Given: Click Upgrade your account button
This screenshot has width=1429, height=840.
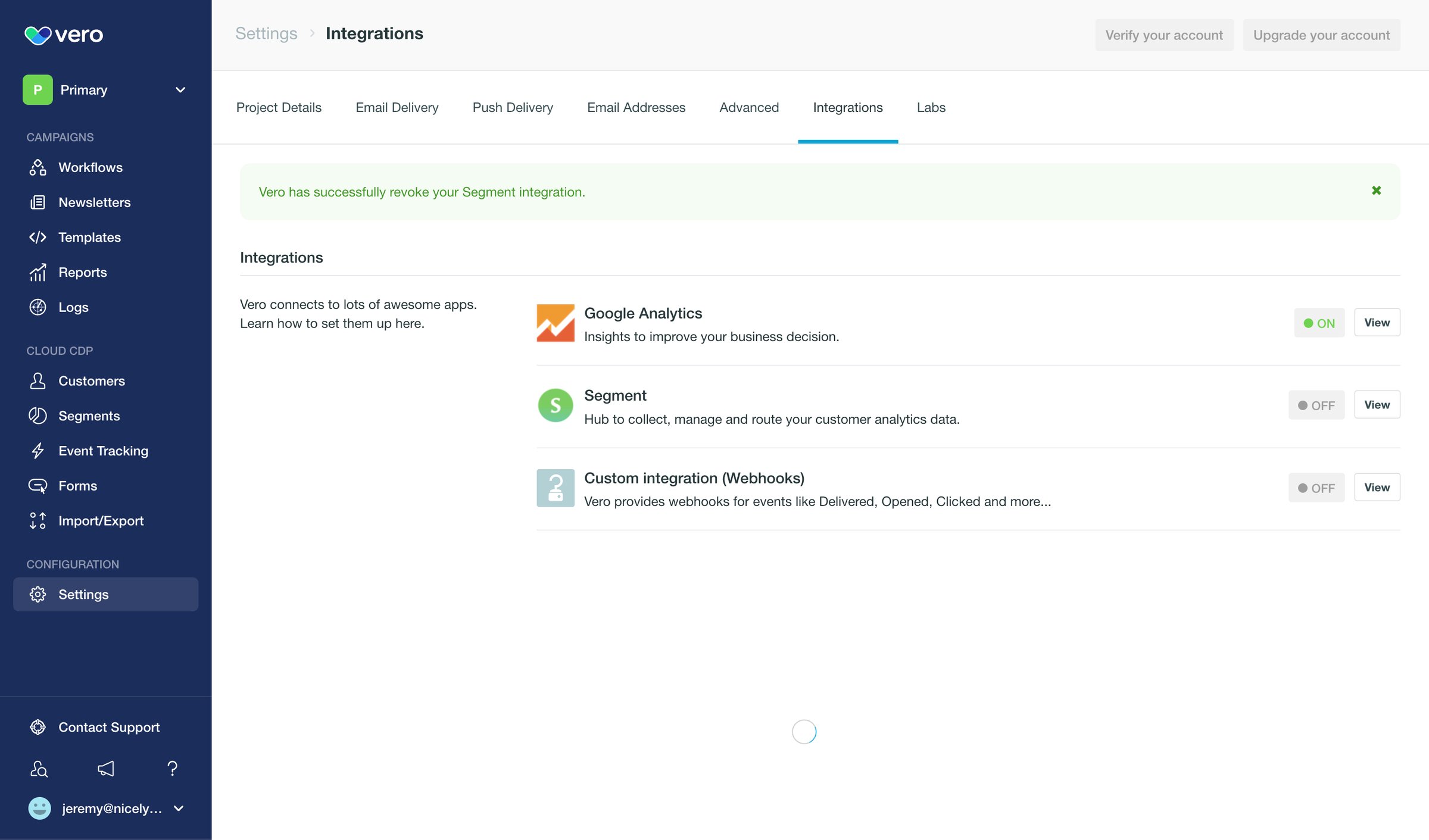Looking at the screenshot, I should coord(1321,35).
